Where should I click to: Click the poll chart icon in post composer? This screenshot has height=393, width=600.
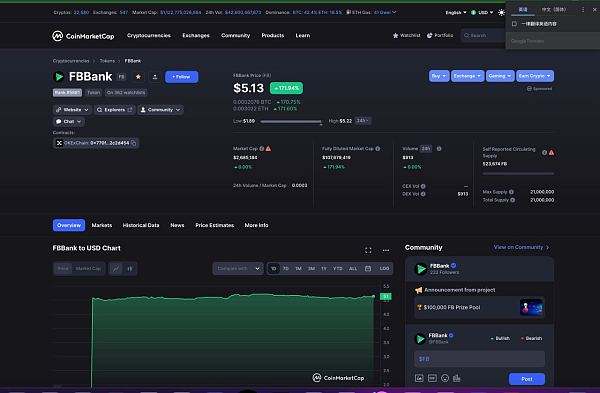457,378
